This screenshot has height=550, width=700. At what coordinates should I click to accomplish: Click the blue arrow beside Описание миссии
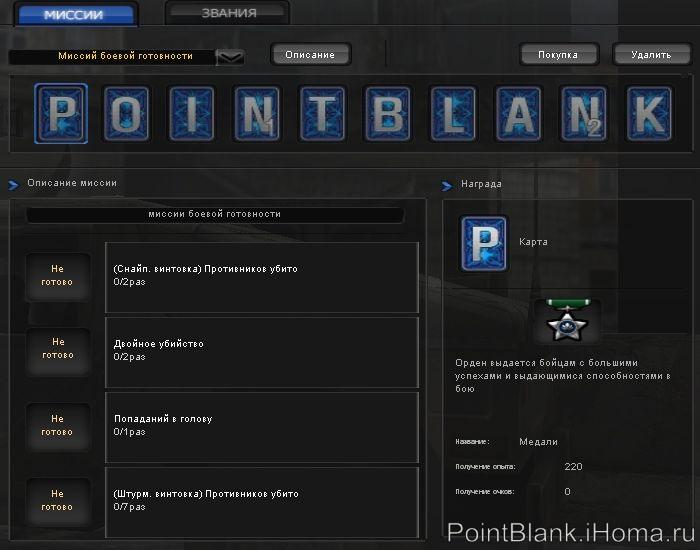(14, 184)
